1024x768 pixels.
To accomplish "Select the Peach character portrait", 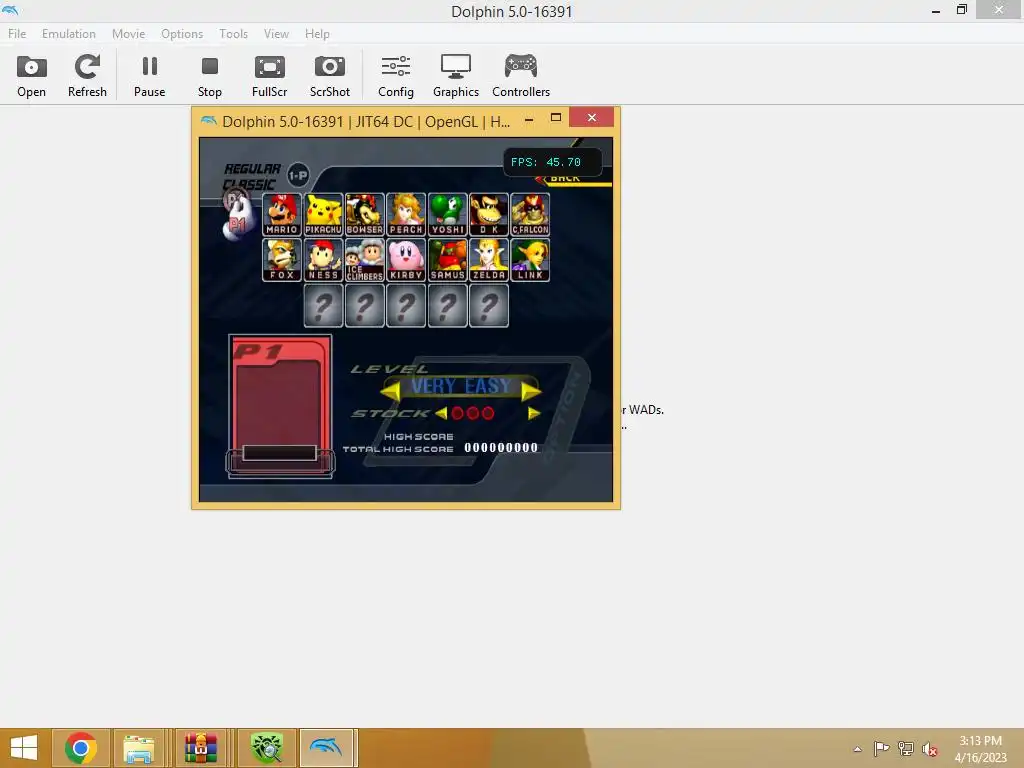I will click(x=406, y=214).
